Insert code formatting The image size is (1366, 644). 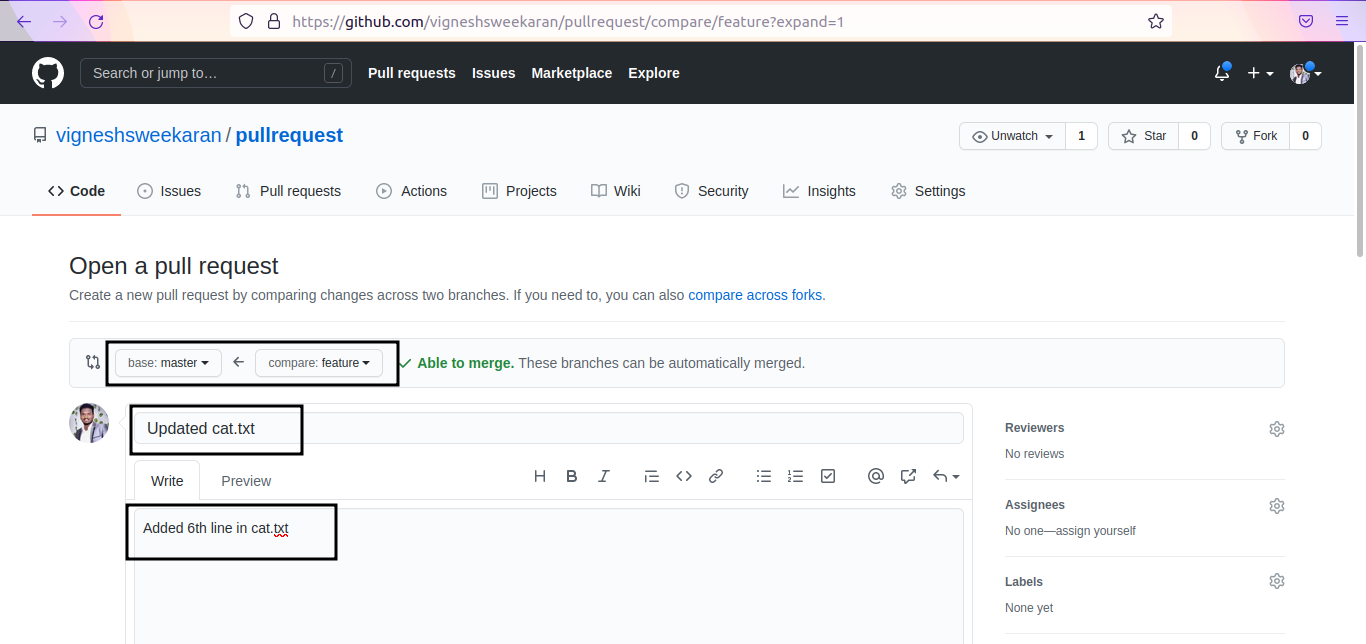coord(684,477)
